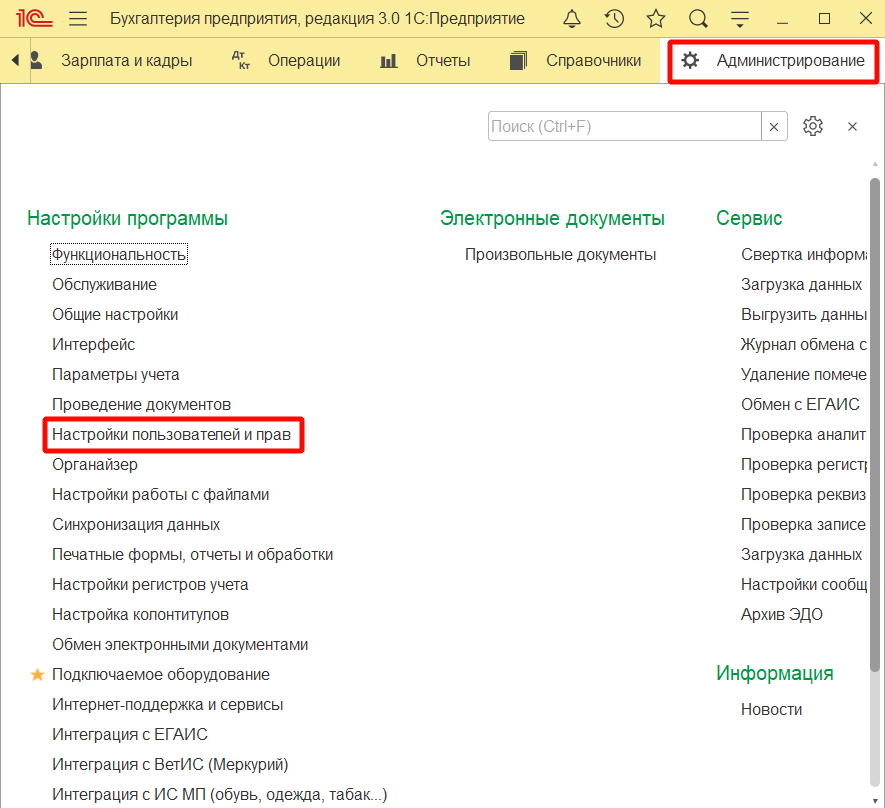Open Произвольные документы

pyautogui.click(x=560, y=255)
